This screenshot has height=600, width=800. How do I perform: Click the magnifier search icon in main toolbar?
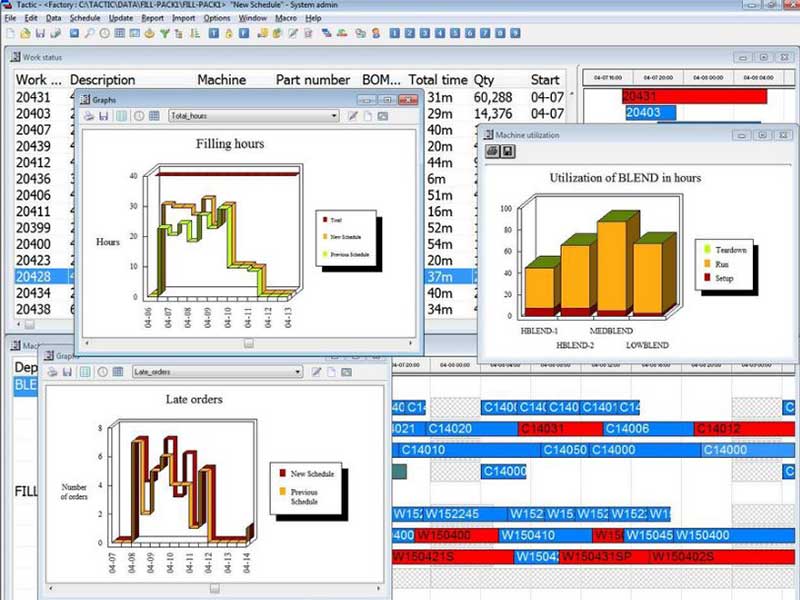[90, 37]
